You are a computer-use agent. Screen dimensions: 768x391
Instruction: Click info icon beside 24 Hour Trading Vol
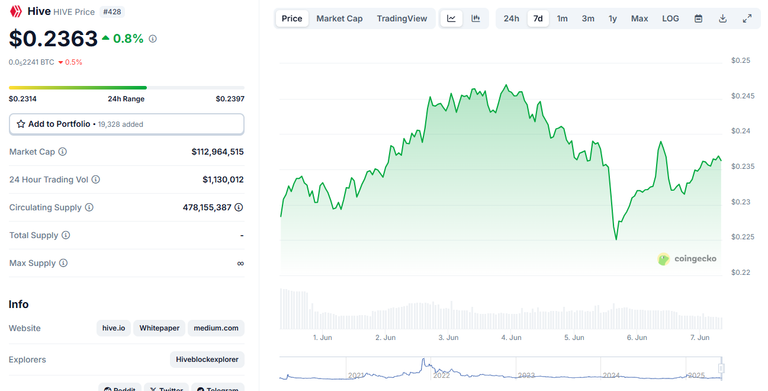[x=96, y=180]
